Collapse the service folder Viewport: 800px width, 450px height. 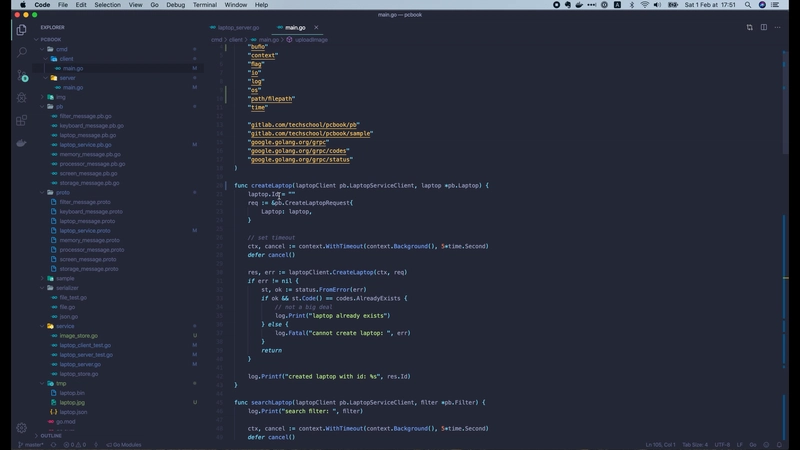(x=65, y=326)
